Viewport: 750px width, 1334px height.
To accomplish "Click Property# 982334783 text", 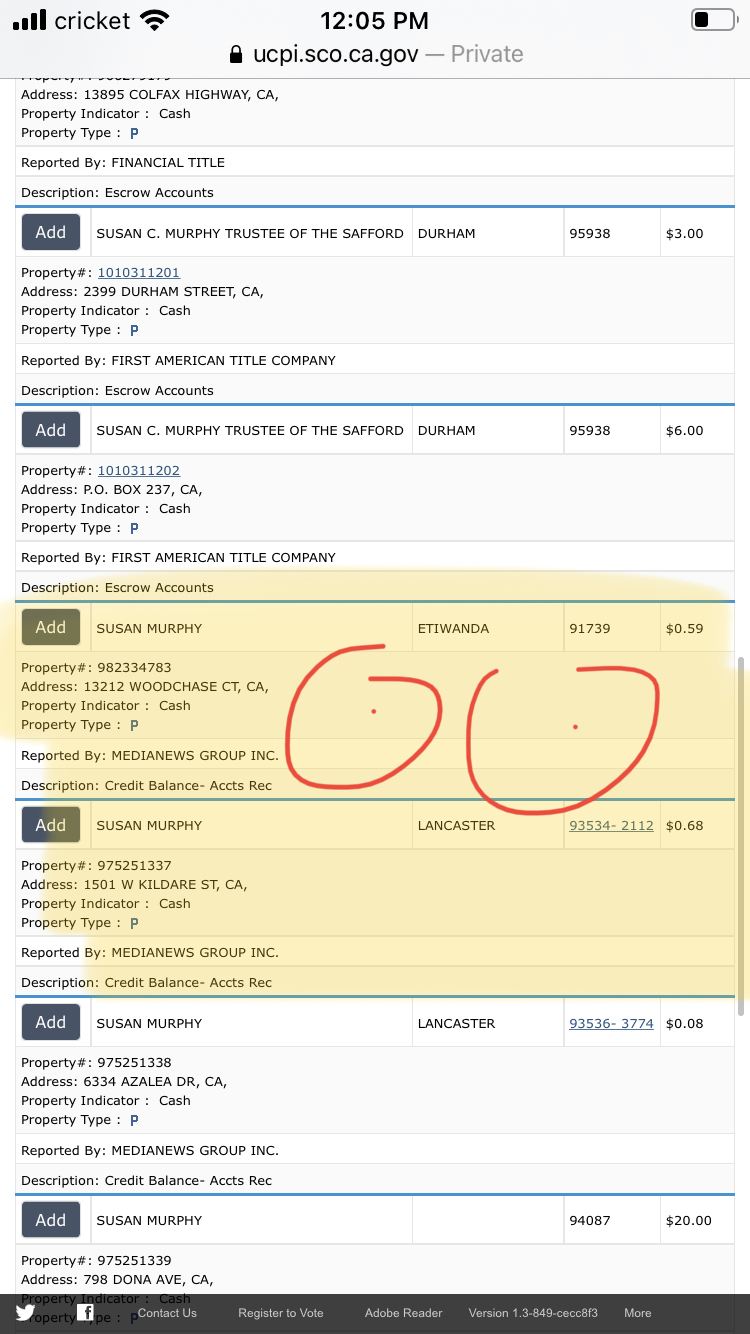I will point(96,667).
